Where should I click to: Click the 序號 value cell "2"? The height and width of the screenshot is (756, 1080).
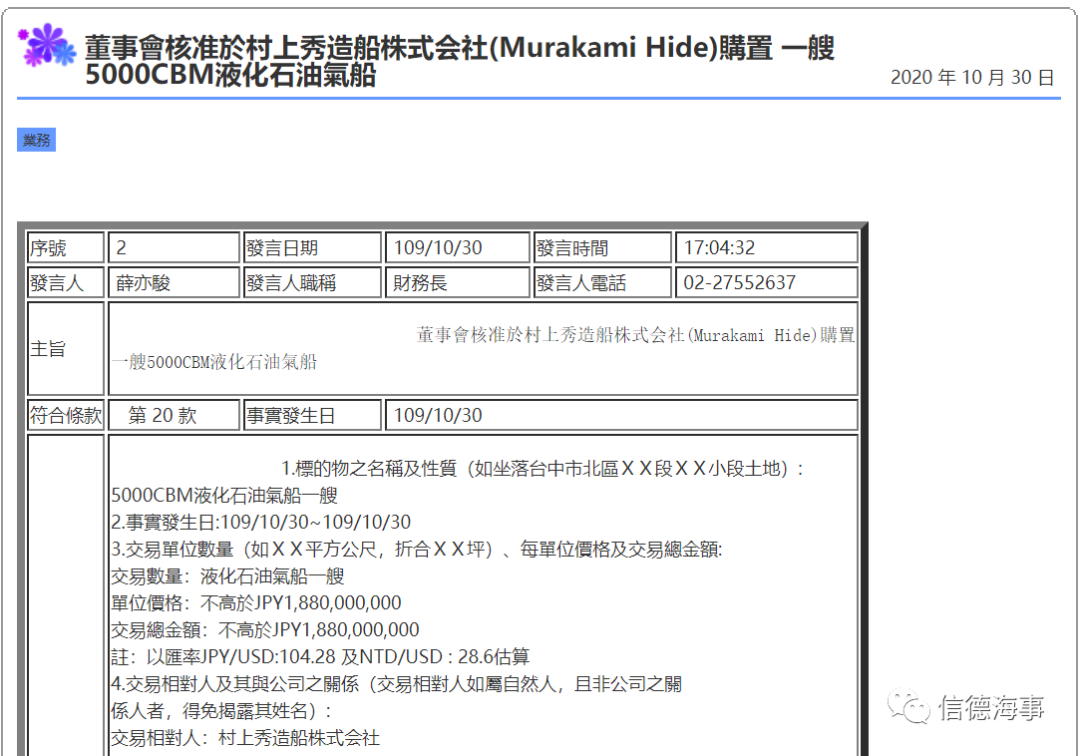174,247
